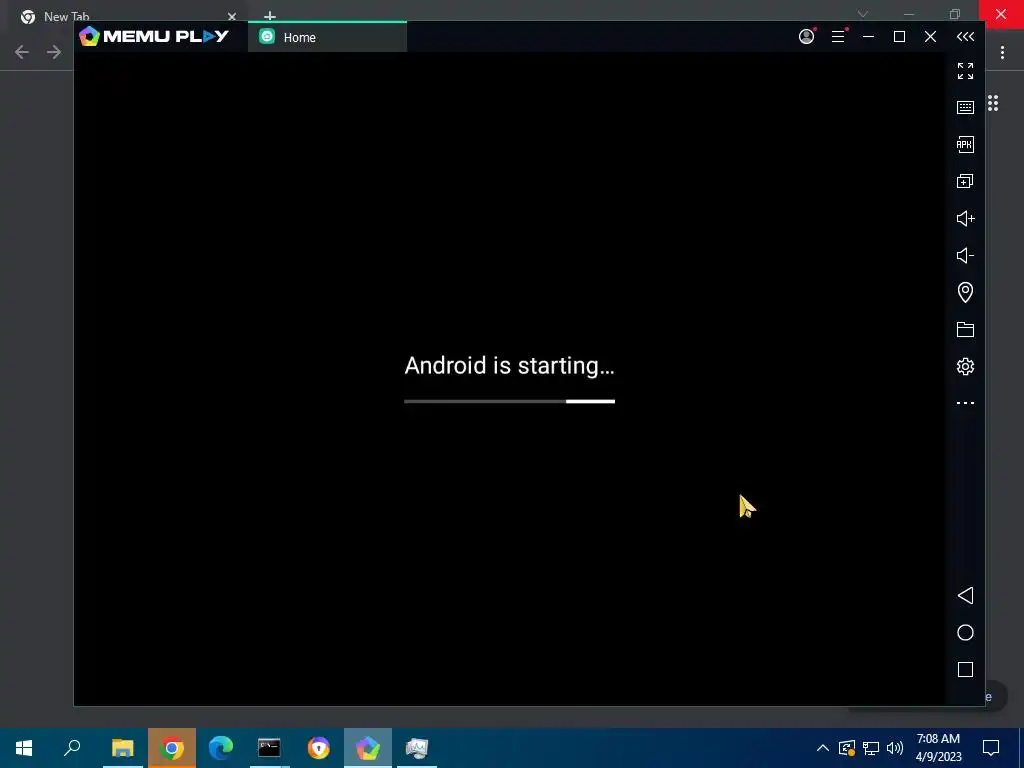The image size is (1024, 768).
Task: Expand Chrome tab search dropdown arrow
Action: click(x=863, y=14)
